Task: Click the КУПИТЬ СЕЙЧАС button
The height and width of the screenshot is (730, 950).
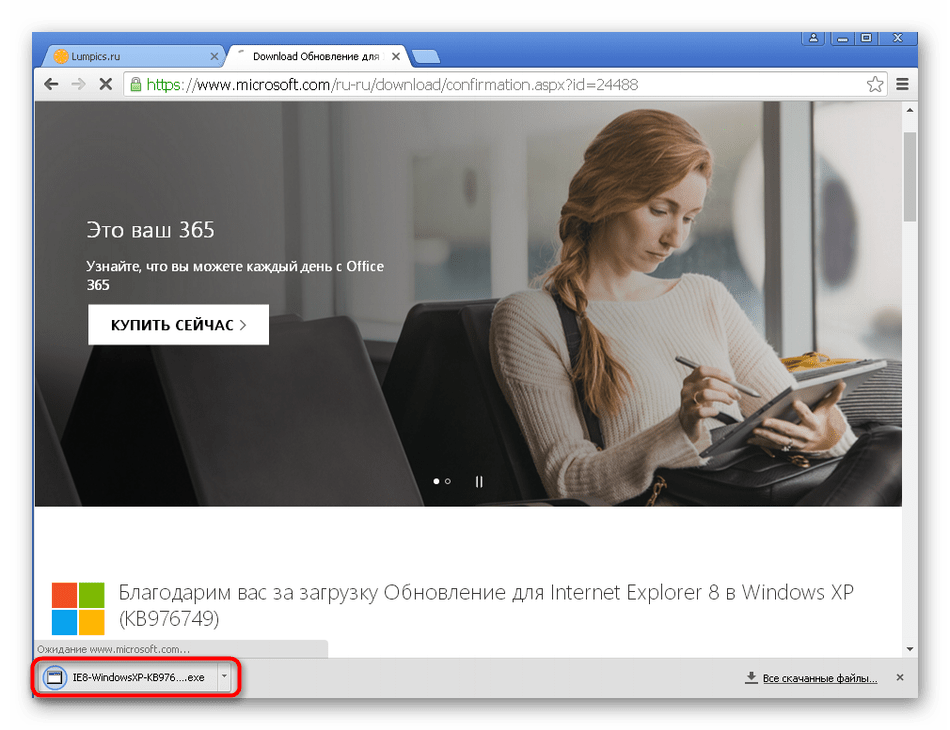Action: click(178, 325)
